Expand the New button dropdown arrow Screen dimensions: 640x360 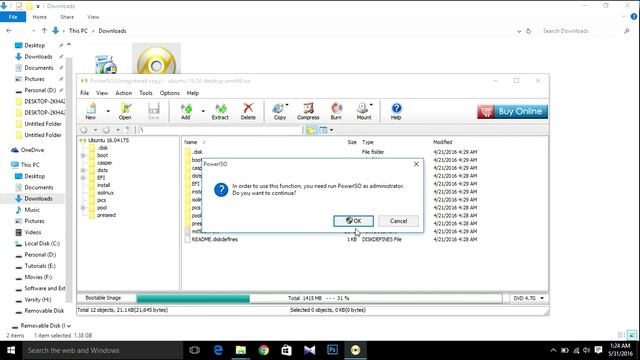108,111
